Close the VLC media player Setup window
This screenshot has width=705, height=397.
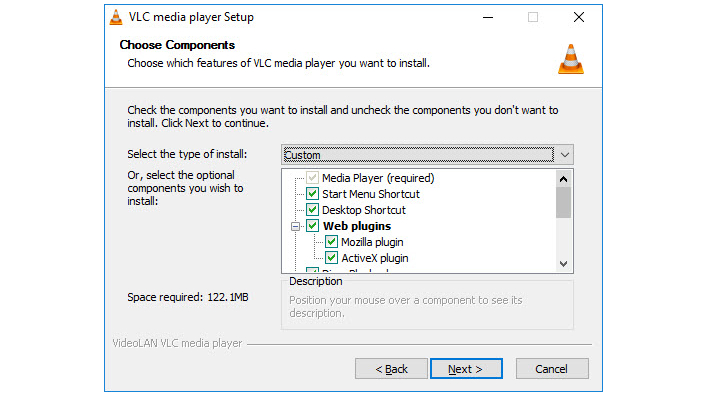(579, 18)
